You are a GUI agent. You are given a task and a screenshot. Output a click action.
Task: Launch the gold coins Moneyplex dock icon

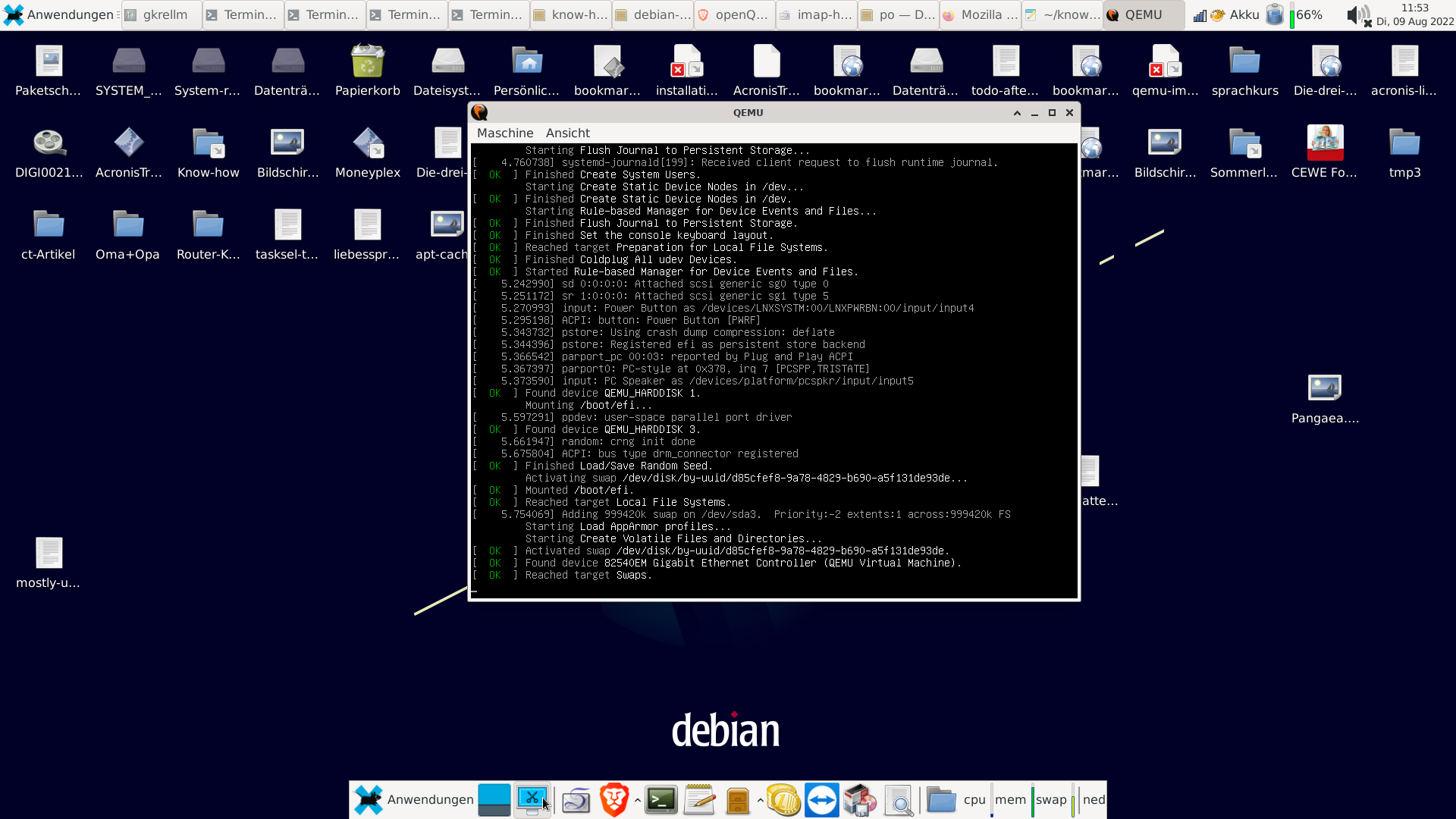click(784, 800)
